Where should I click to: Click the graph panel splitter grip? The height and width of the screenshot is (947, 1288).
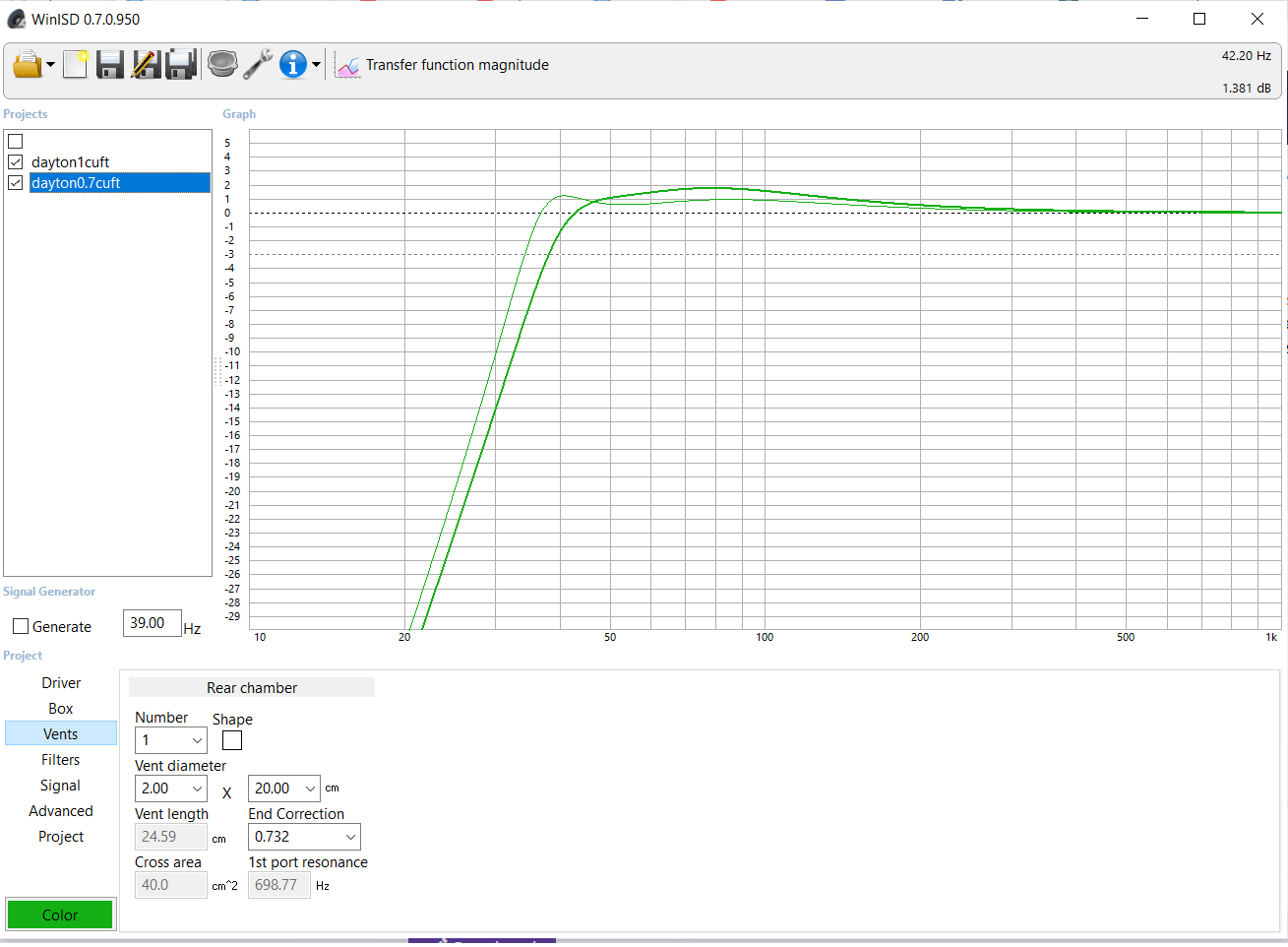217,372
